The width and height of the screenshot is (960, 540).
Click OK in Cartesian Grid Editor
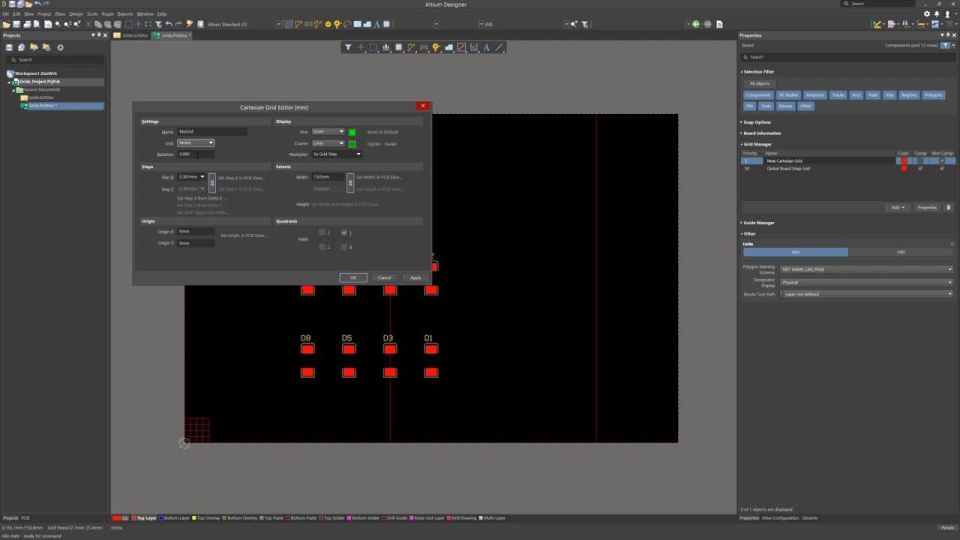pyautogui.click(x=353, y=278)
